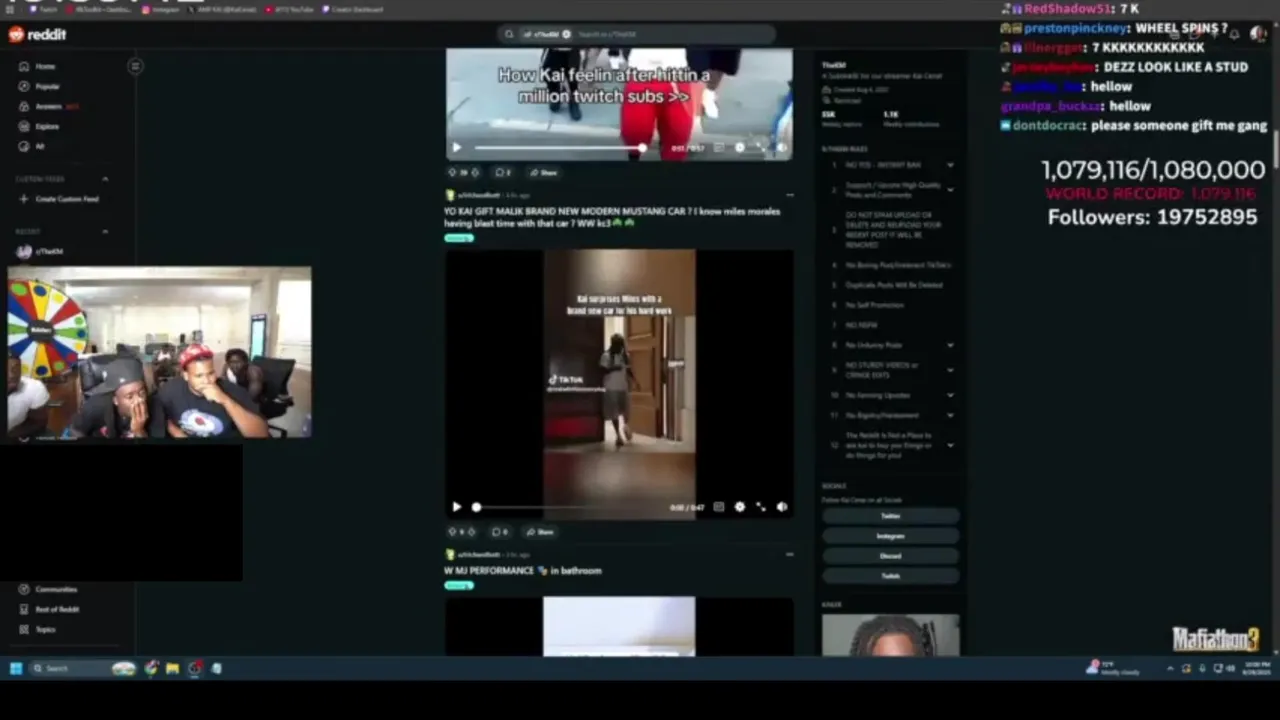Click rule text 'Duplicate Posts Will Be Deleted'
This screenshot has height=720, width=1280.
pos(894,285)
